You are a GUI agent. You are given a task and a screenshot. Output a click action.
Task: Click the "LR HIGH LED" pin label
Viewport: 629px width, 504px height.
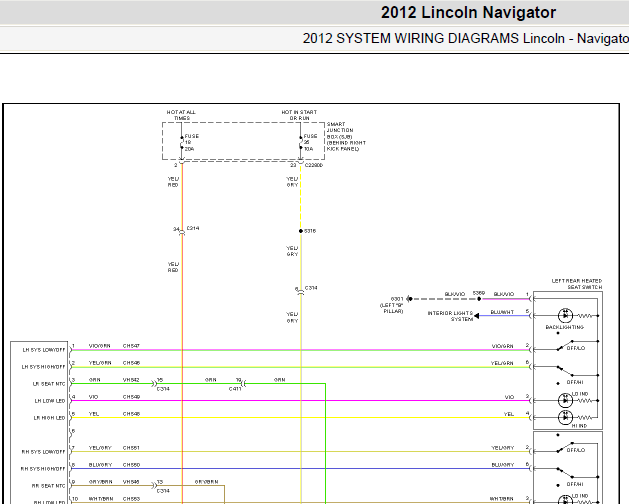[49, 418]
